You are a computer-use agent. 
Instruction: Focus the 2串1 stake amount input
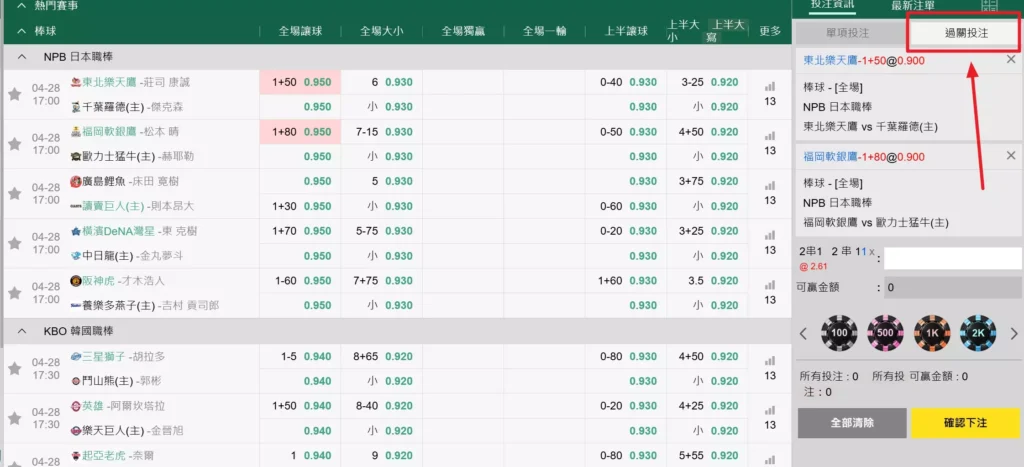pyautogui.click(x=952, y=258)
